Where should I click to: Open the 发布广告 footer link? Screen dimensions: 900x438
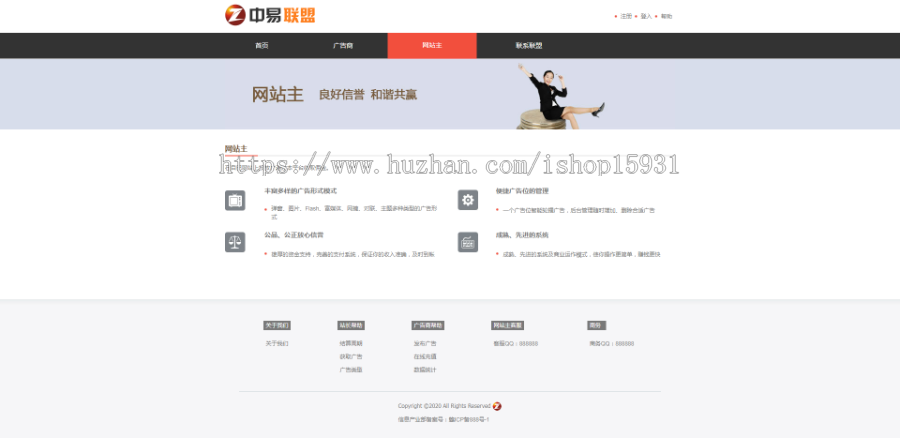[x=425, y=343]
